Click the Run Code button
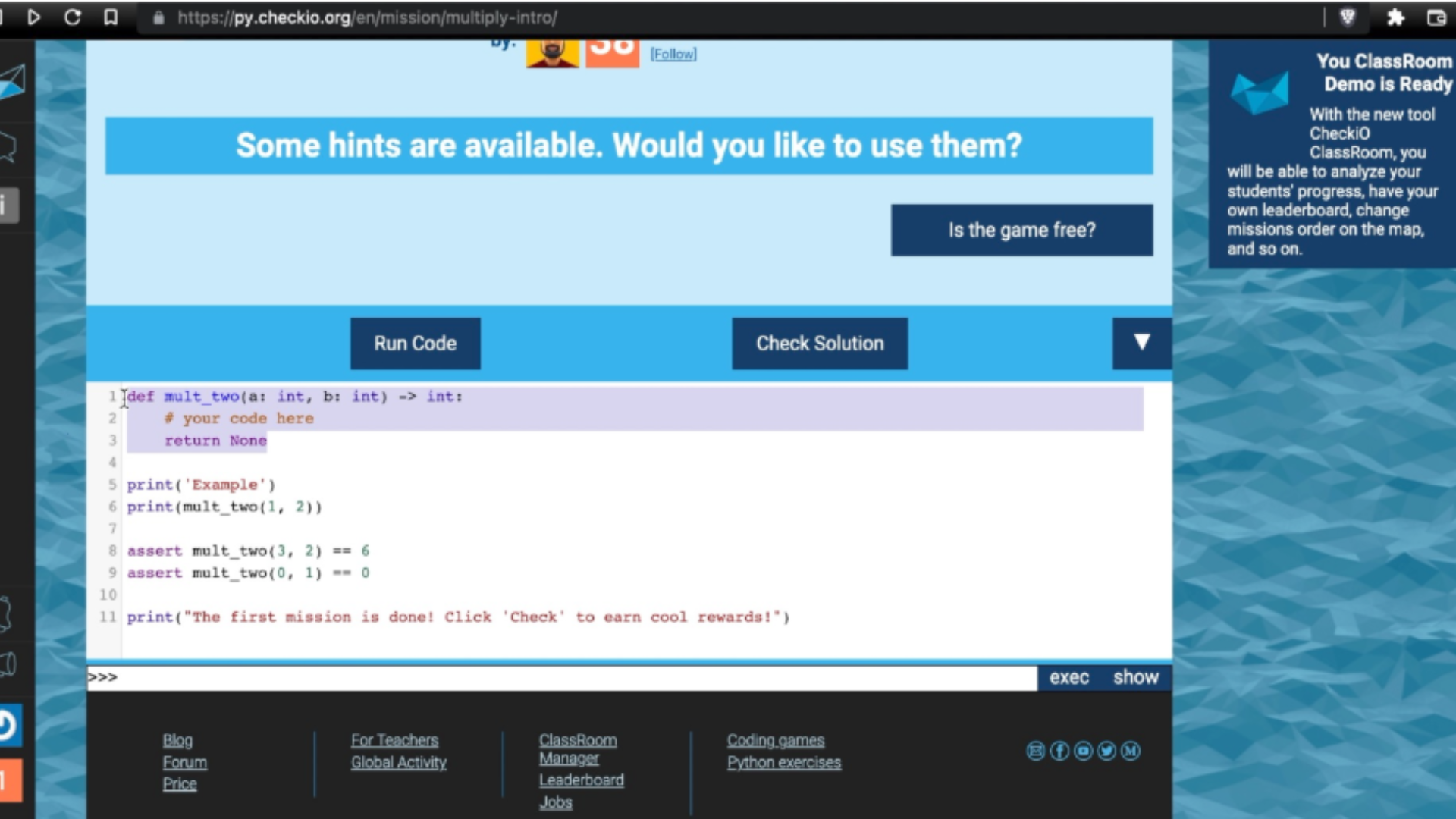This screenshot has width=1456, height=819. tap(415, 343)
